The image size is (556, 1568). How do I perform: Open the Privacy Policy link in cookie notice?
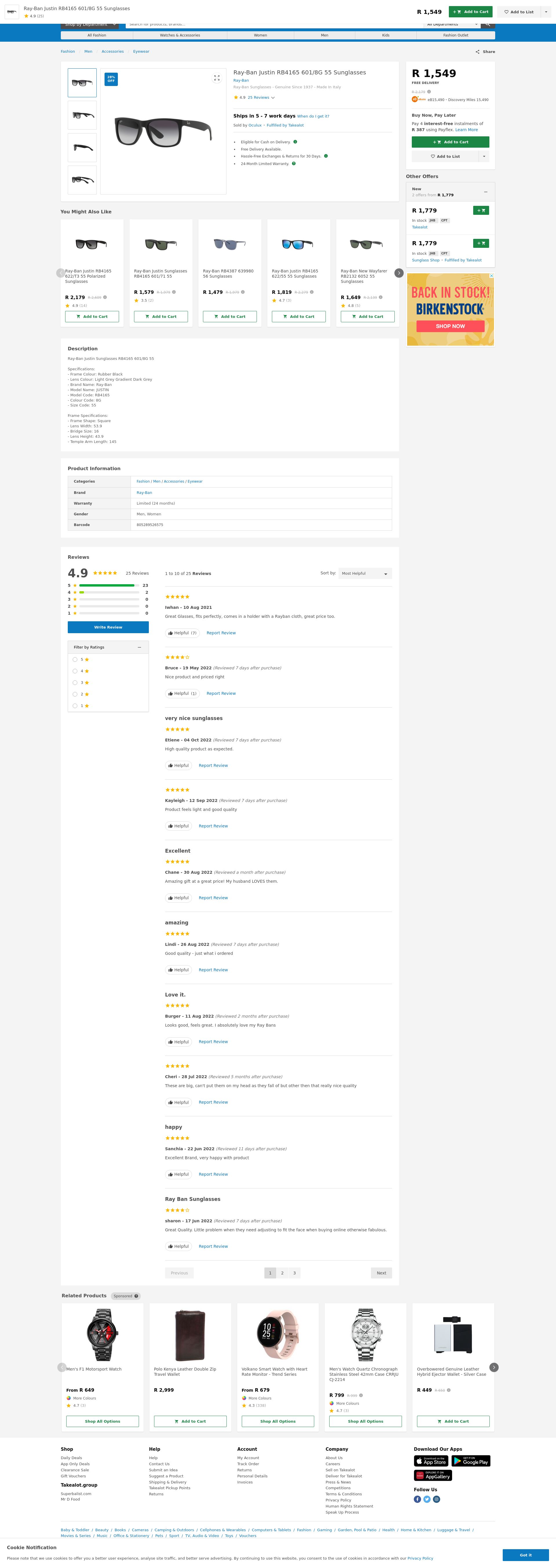point(420,1558)
